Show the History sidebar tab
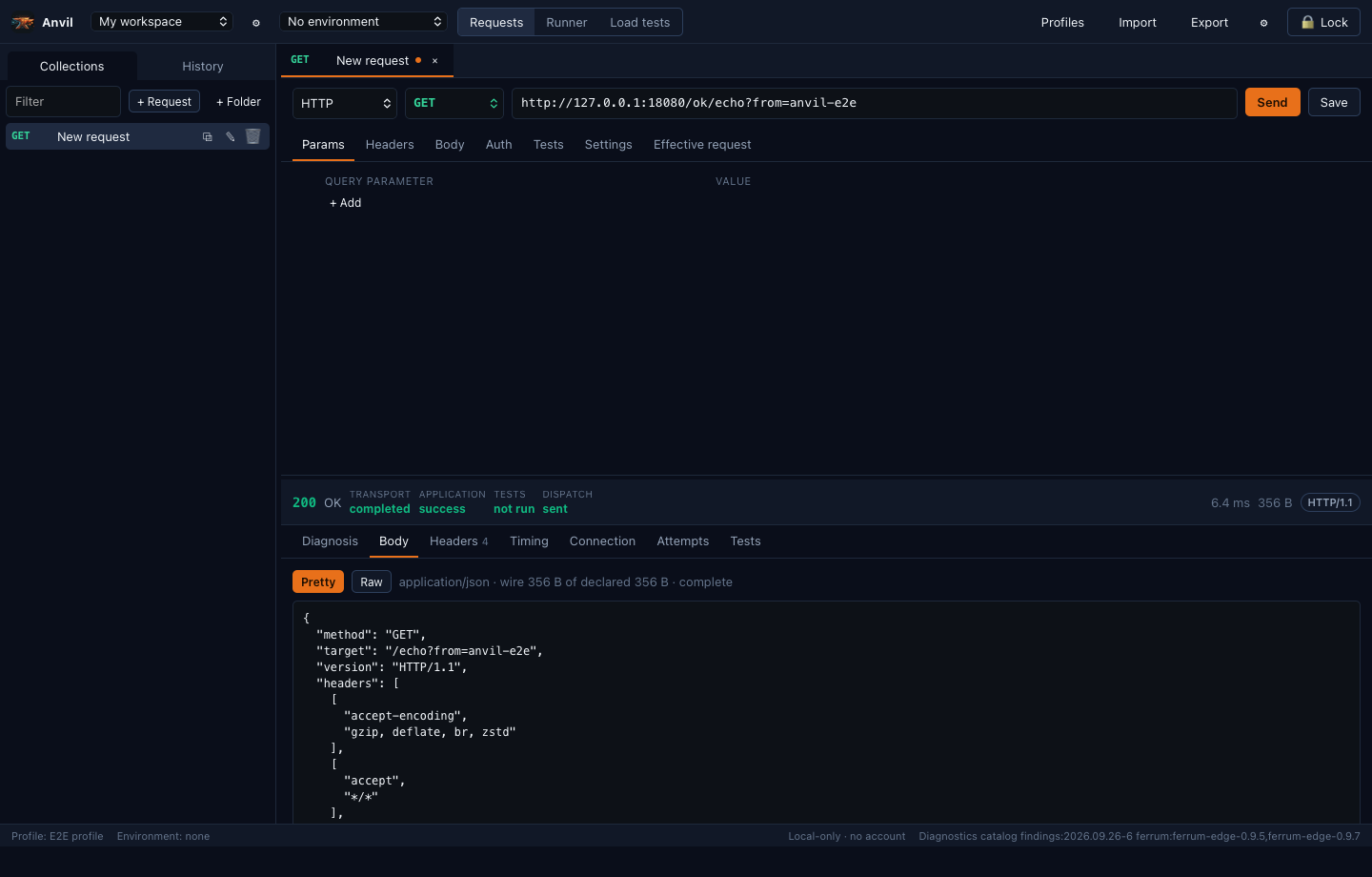Viewport: 1372px width, 877px height. coord(203,66)
